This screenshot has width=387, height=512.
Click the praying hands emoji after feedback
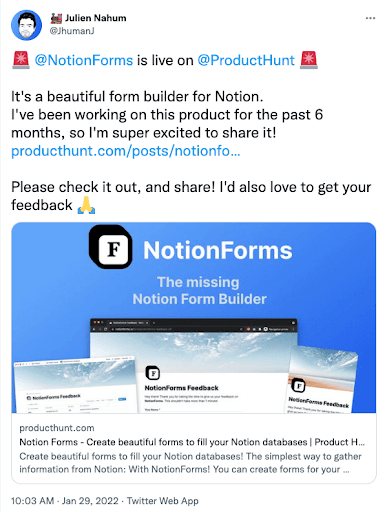point(86,205)
